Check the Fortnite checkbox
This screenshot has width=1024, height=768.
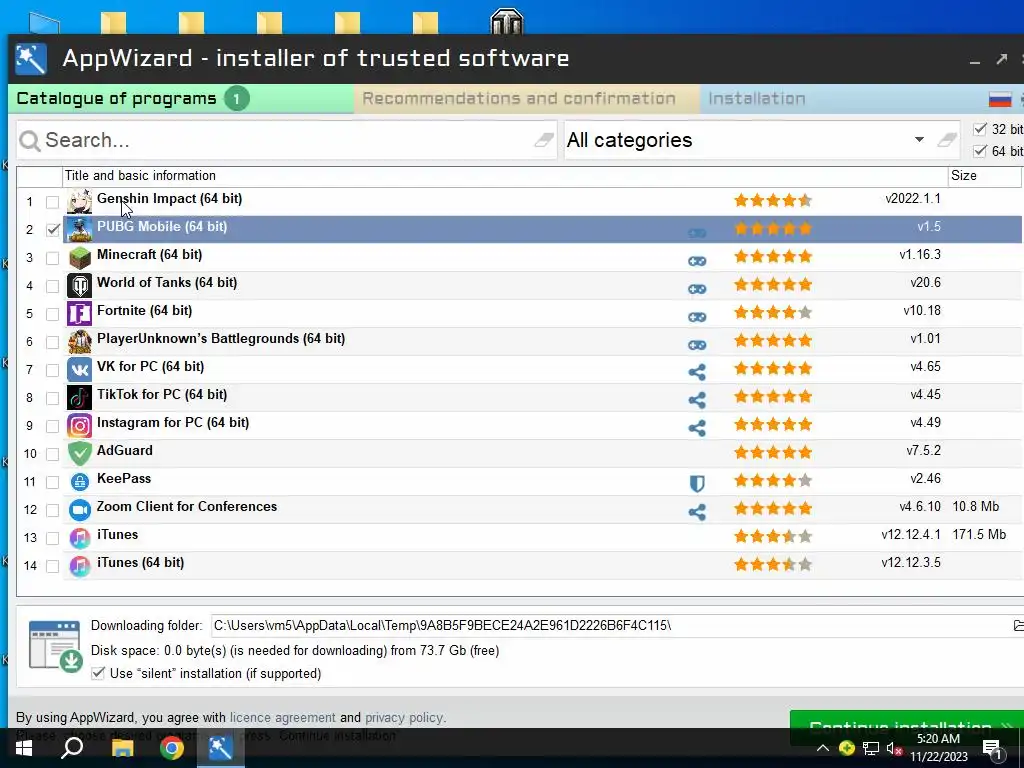coord(52,314)
